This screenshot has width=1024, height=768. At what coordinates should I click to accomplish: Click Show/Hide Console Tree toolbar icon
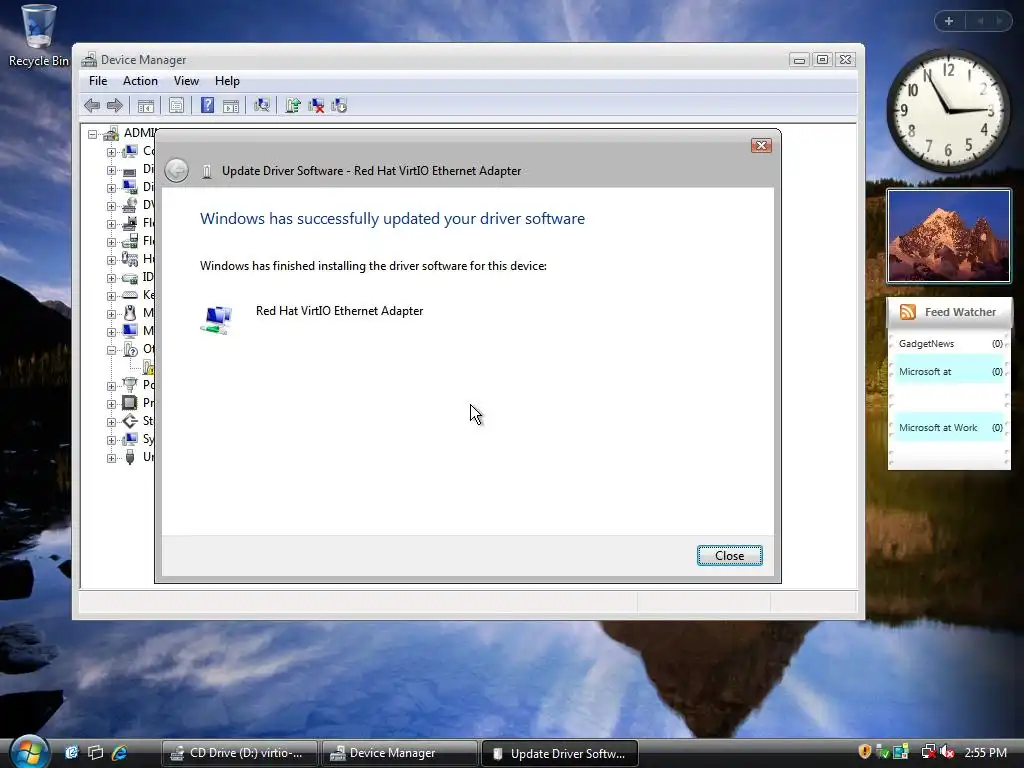pos(146,106)
